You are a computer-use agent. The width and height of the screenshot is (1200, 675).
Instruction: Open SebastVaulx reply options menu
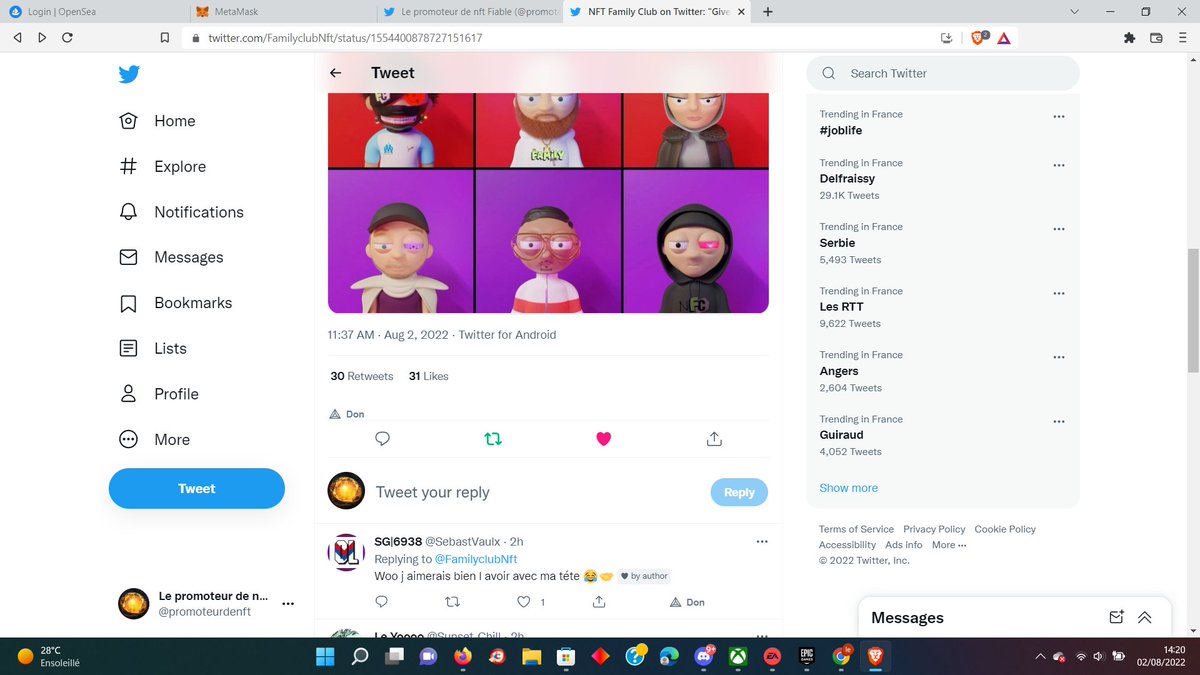(762, 542)
